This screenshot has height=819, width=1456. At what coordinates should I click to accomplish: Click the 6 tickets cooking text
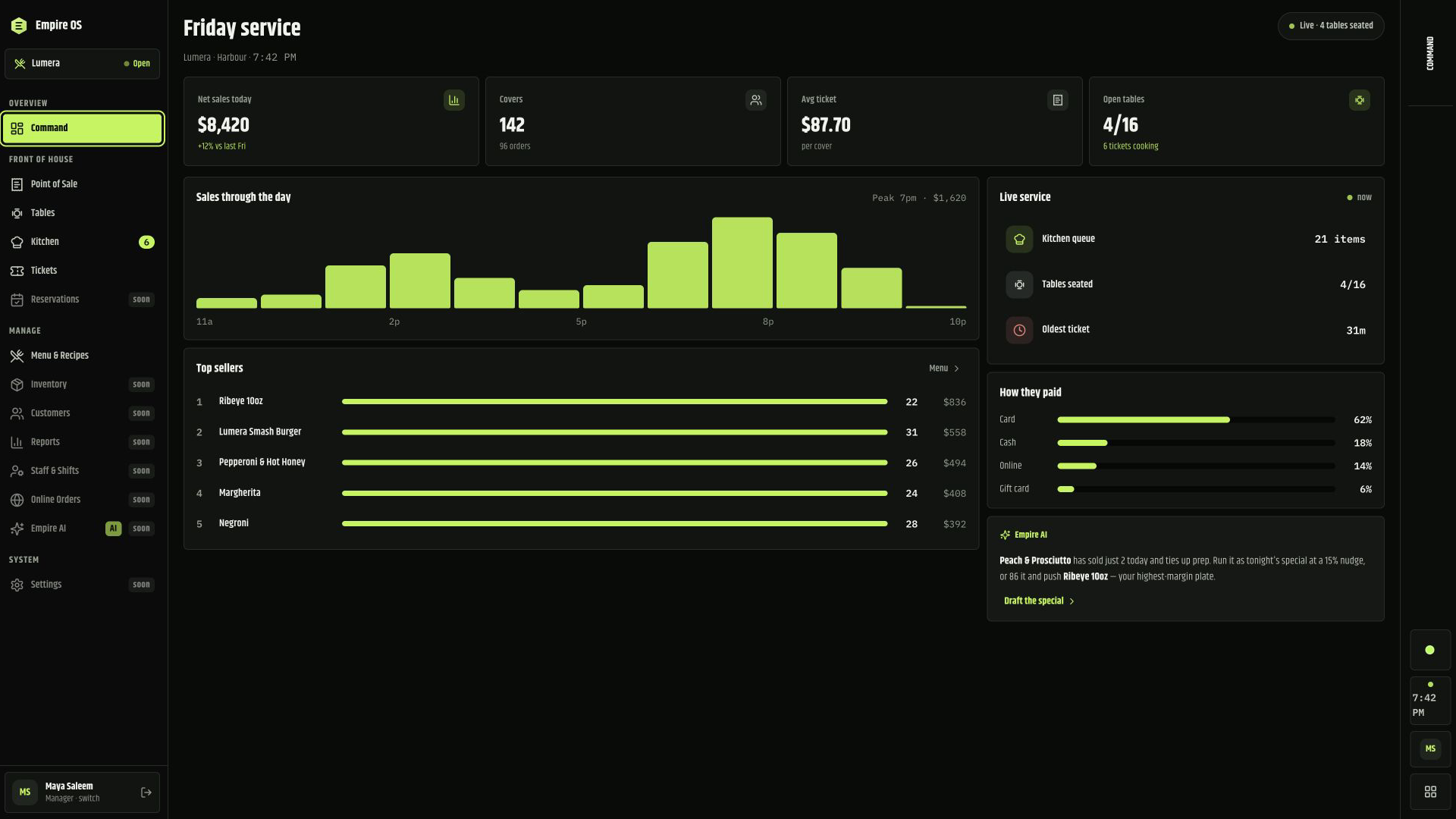click(x=1131, y=146)
